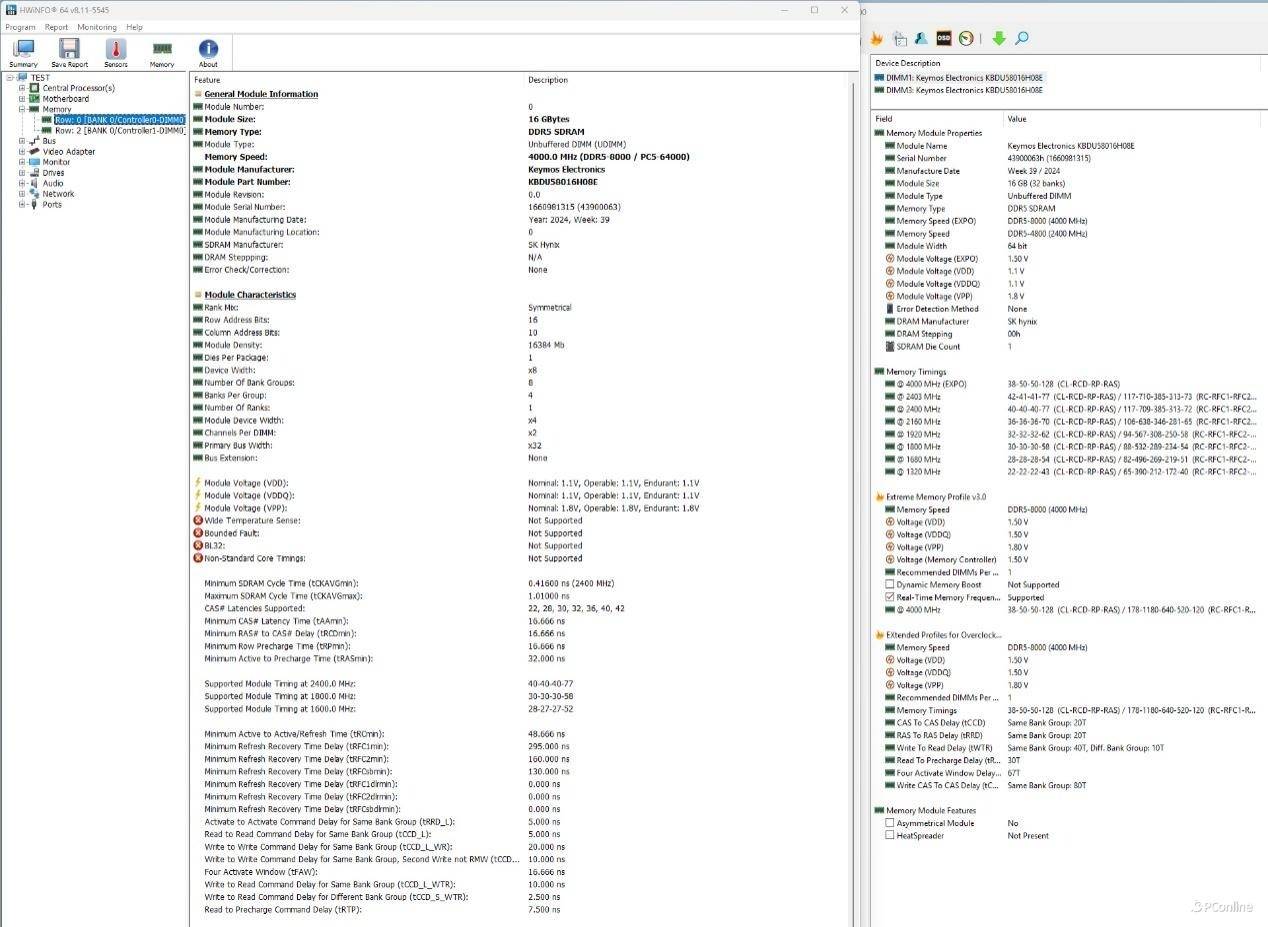This screenshot has width=1268, height=927.
Task: Expand the Network tree node
Action: [x=22, y=193]
